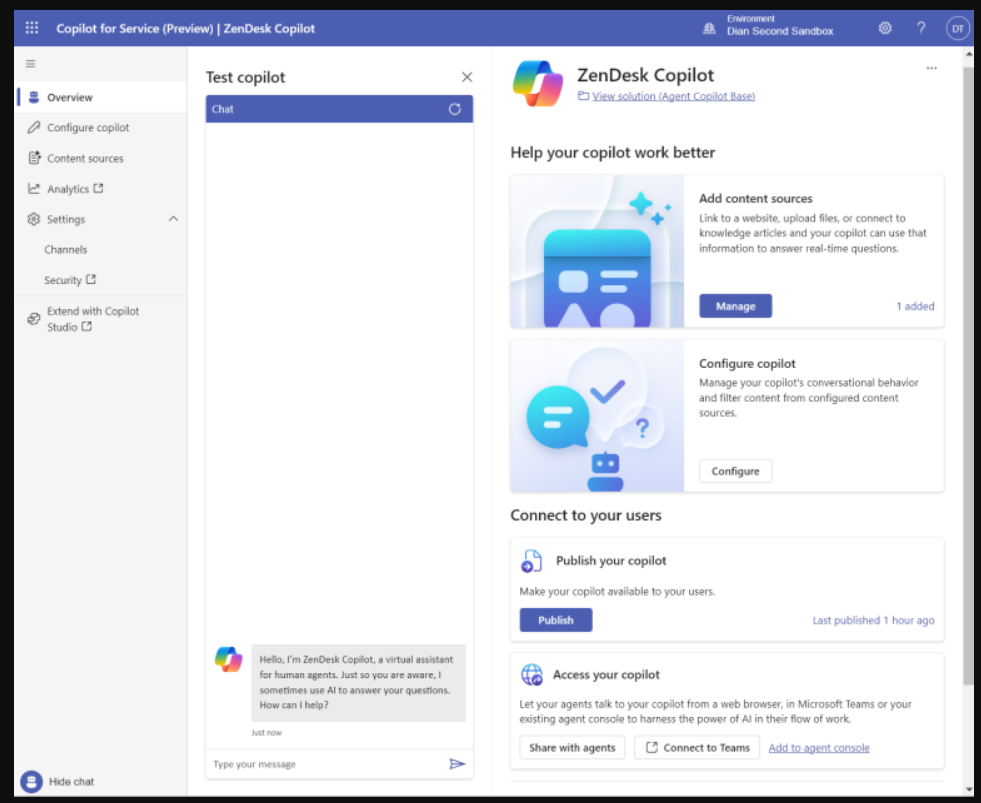The height and width of the screenshot is (803, 981).
Task: Click the Analytics chart icon
Action: coord(34,188)
